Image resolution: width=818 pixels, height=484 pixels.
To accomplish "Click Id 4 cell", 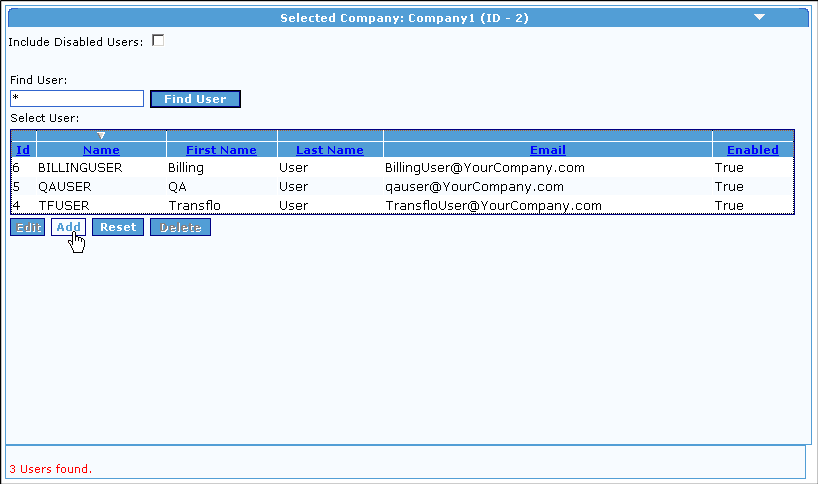I will click(x=16, y=205).
